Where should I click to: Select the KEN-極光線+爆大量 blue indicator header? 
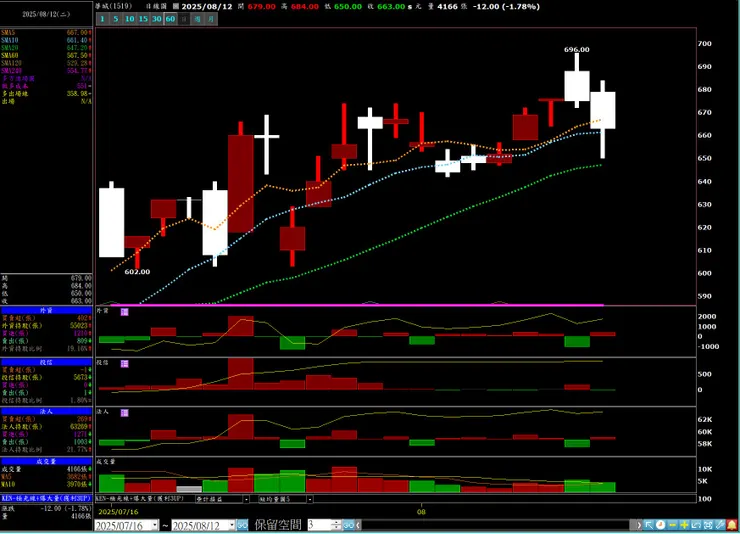[x=46, y=499]
